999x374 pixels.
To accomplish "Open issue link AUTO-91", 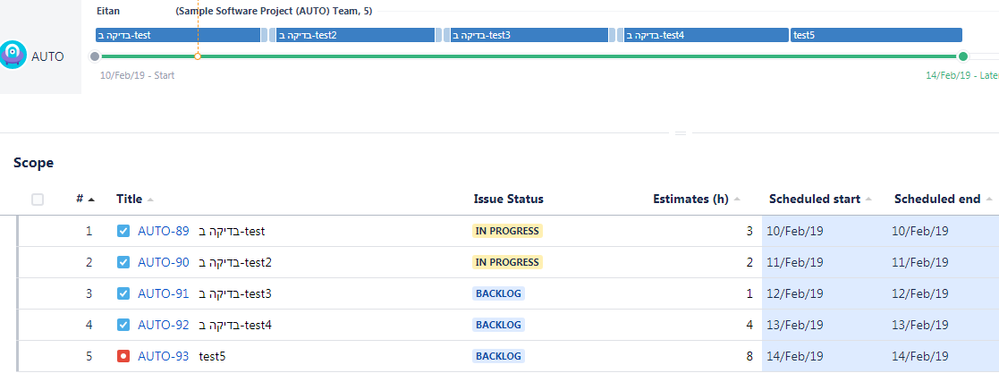I will (163, 294).
